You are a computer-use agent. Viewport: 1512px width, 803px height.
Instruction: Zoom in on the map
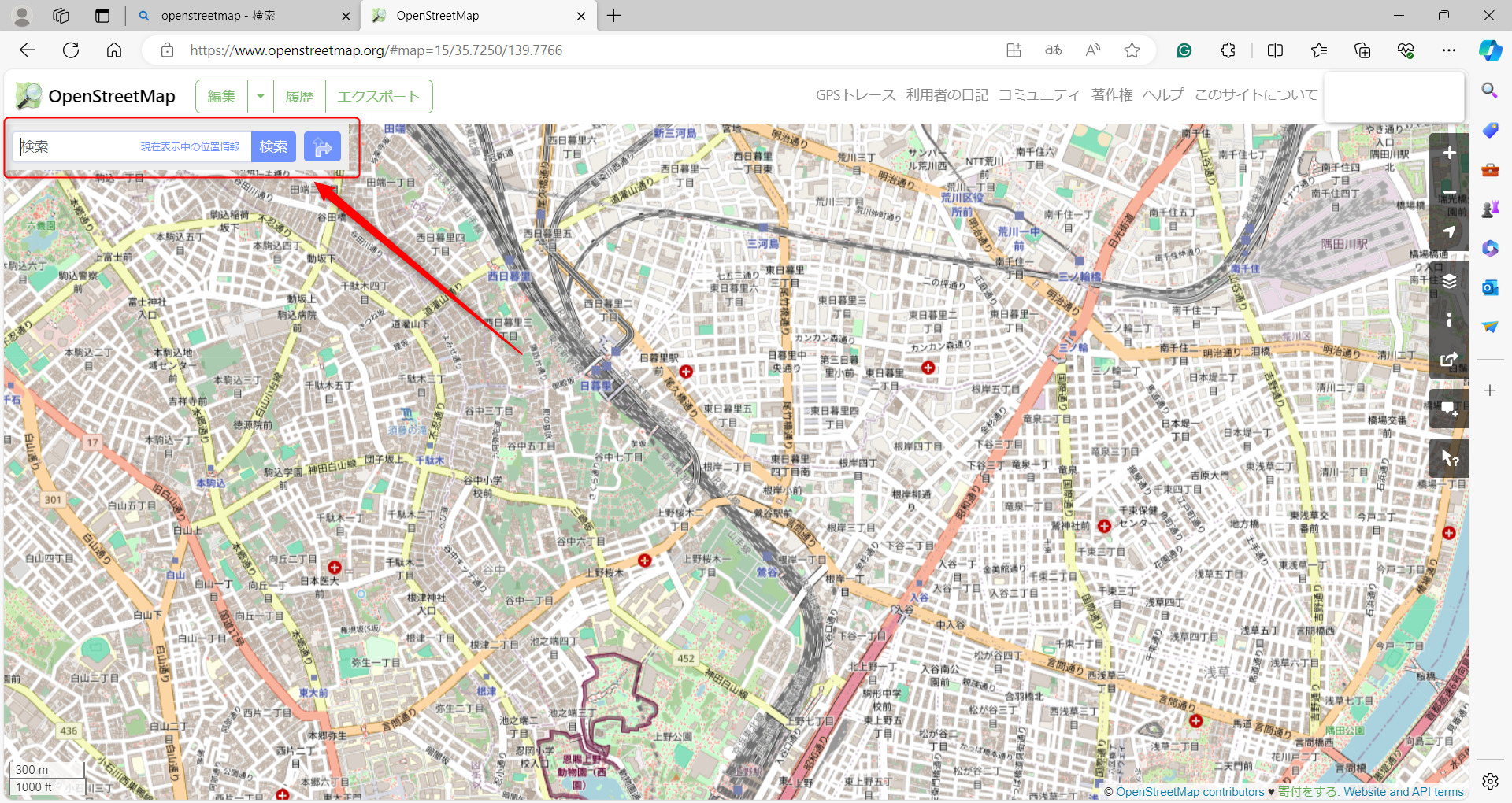(1449, 153)
